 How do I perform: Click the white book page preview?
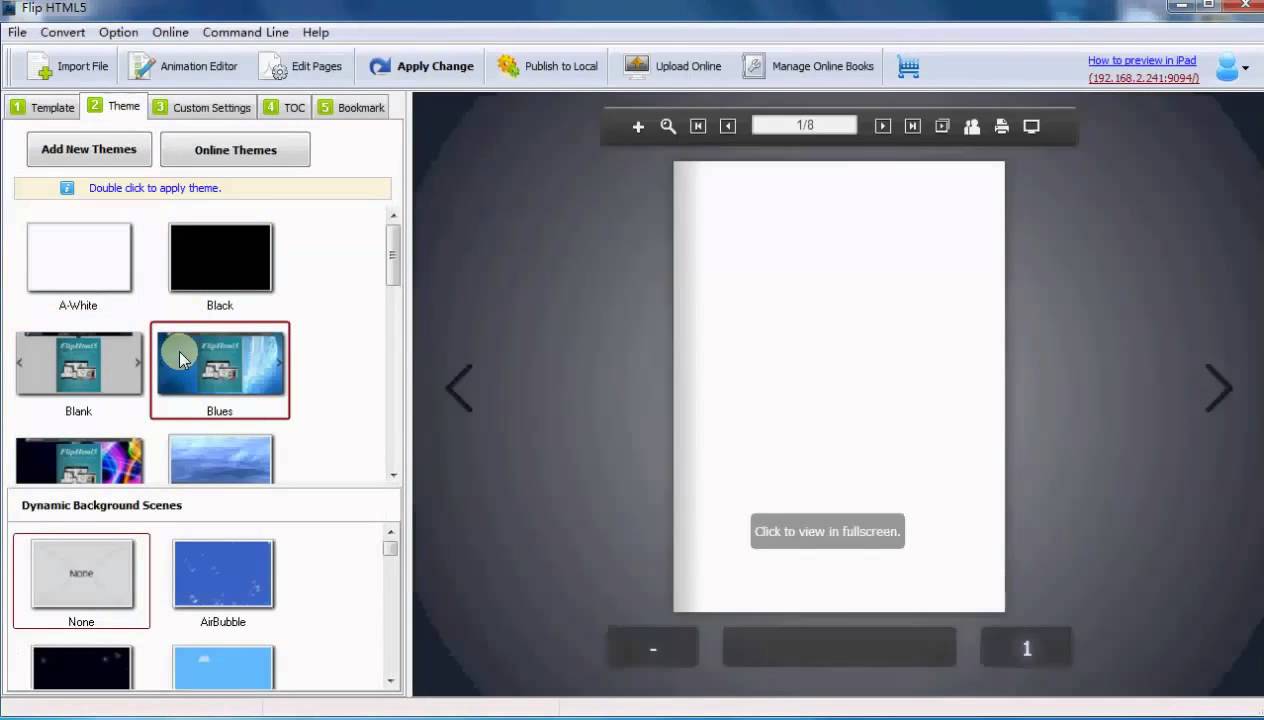pyautogui.click(x=839, y=386)
